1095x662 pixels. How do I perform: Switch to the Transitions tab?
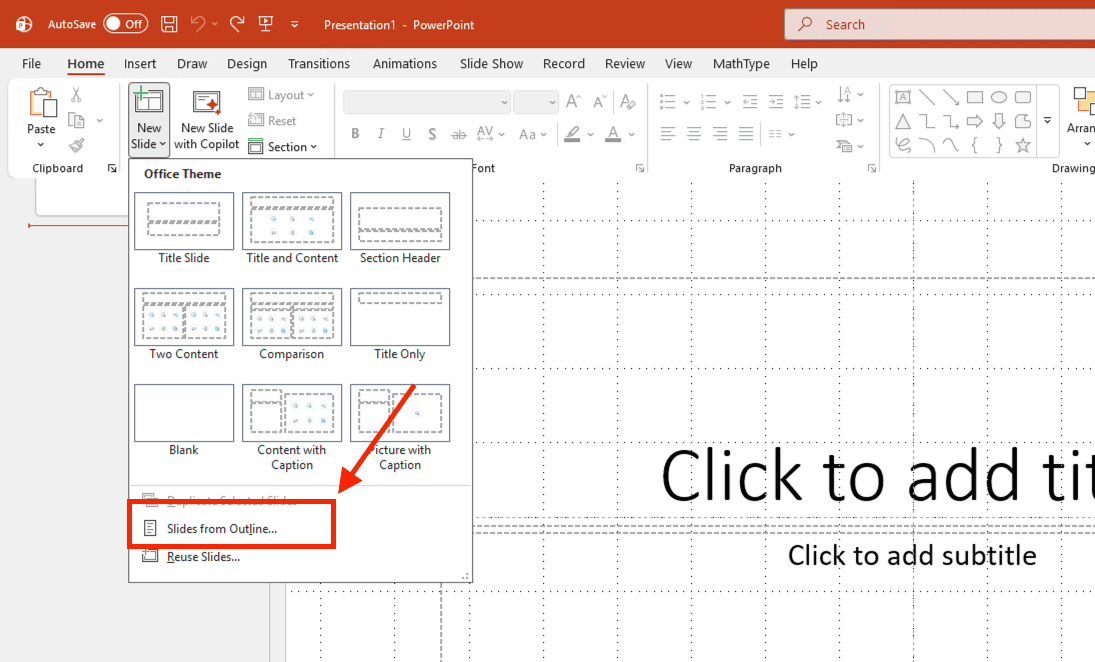click(318, 64)
